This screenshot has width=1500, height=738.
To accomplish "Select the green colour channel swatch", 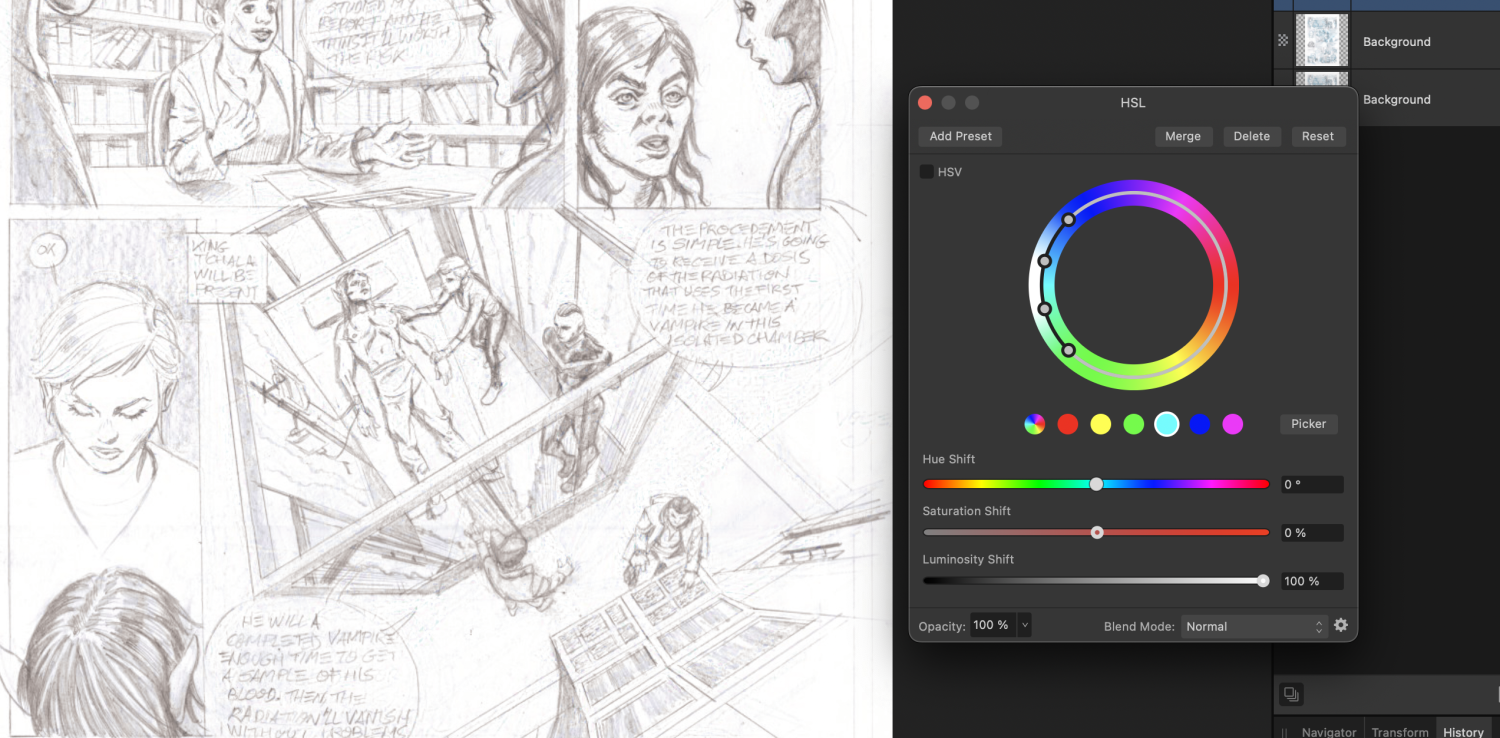I will coord(1134,424).
